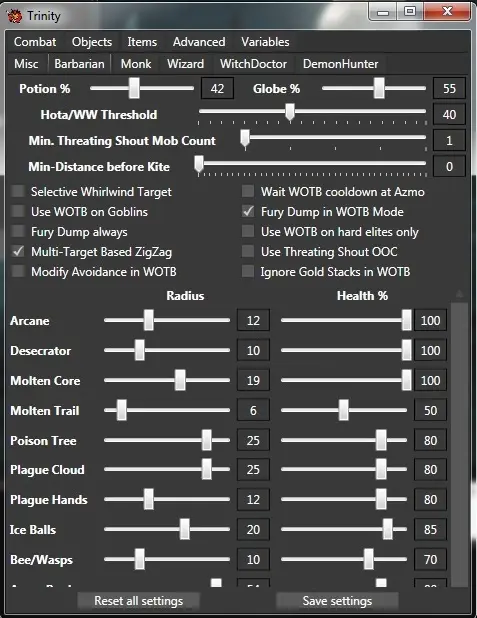Enable Use WOTB on Goblins

click(18, 212)
